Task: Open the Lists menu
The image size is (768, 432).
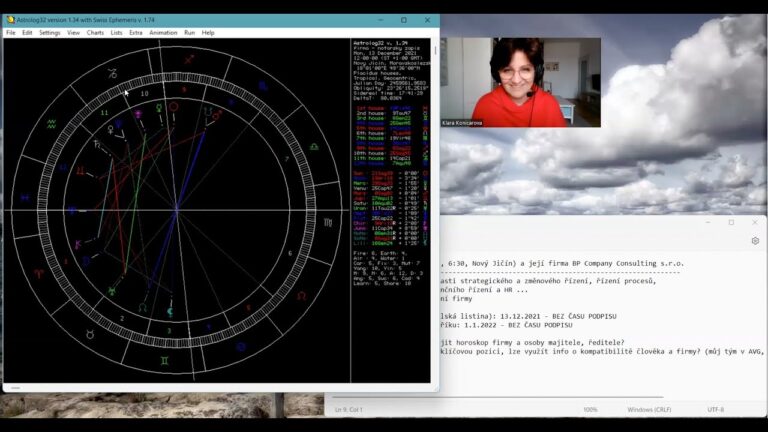Action: [x=117, y=33]
